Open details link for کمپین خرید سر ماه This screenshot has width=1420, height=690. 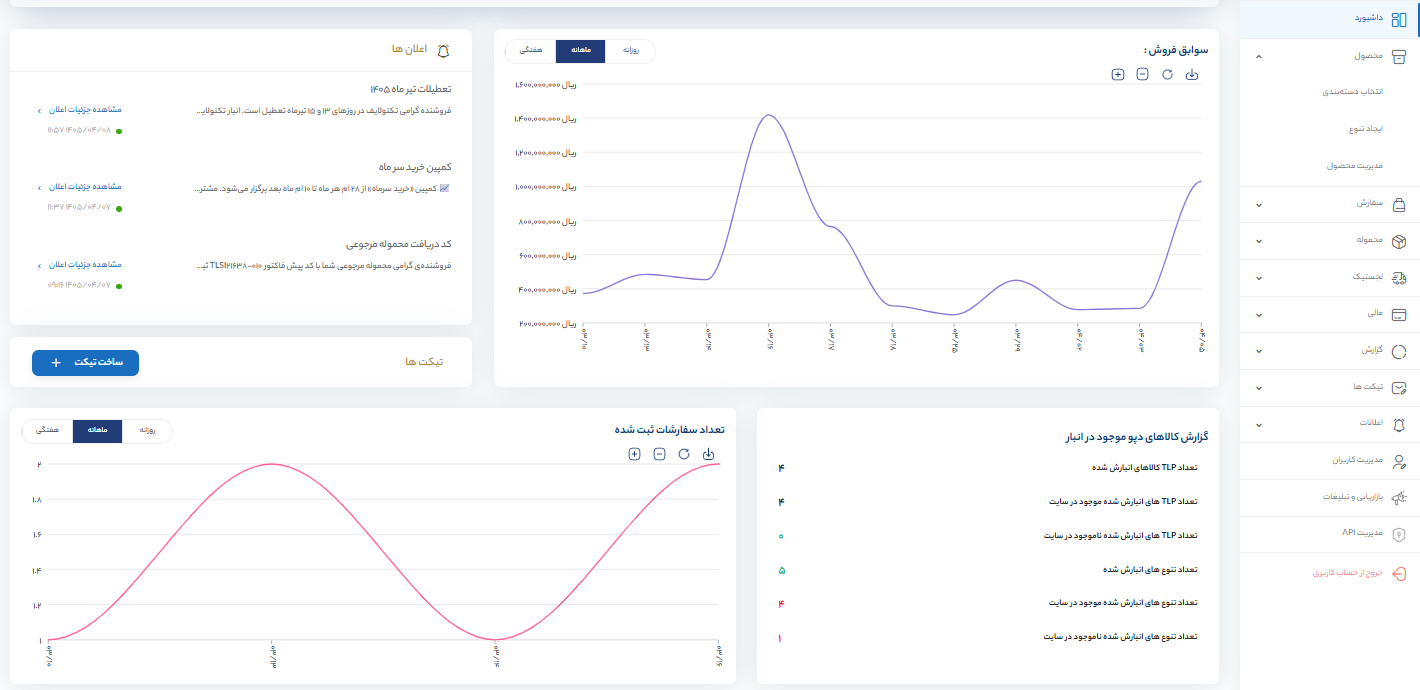[85, 187]
